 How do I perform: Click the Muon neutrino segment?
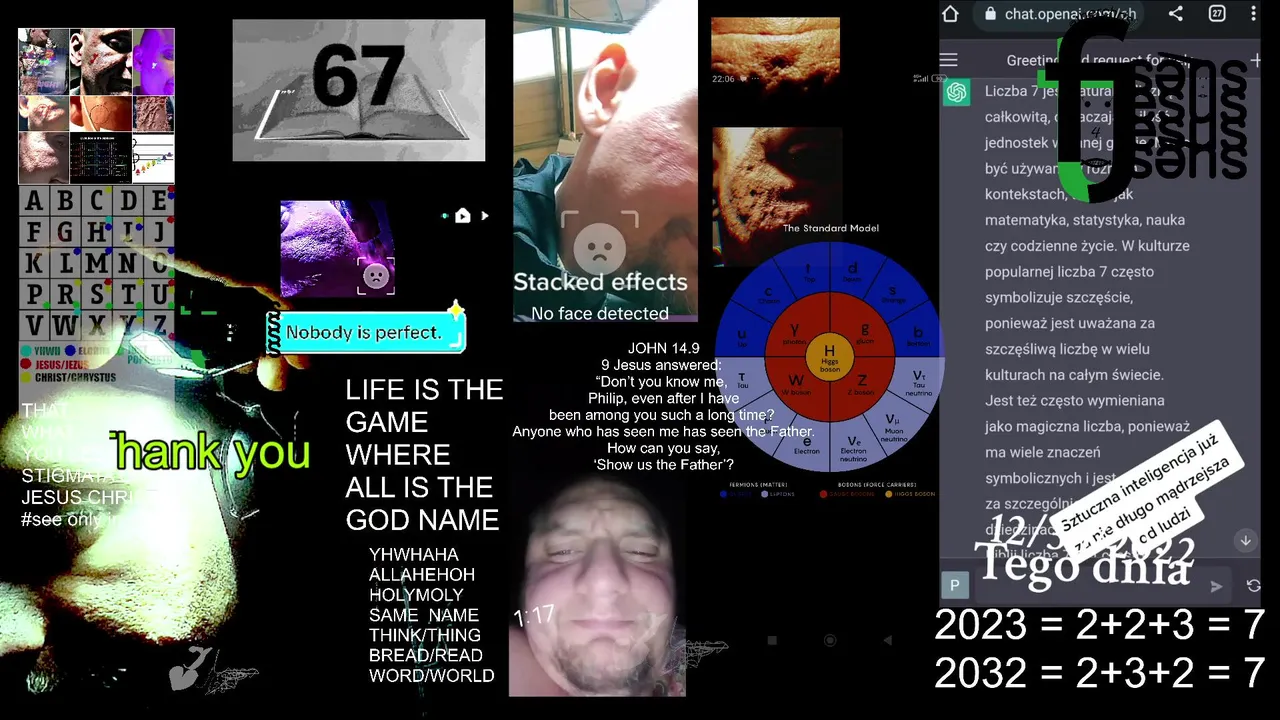tap(894, 426)
